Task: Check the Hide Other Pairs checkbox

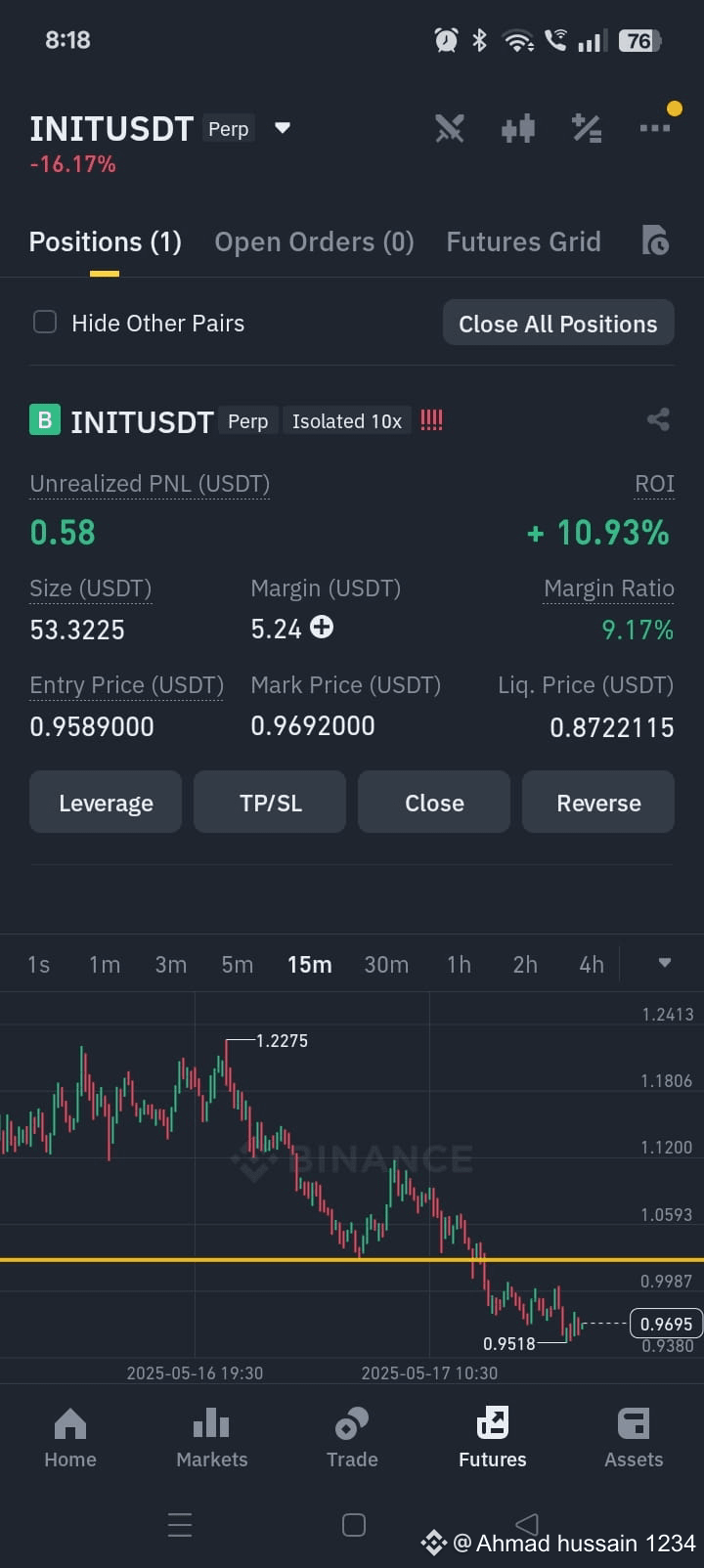Action: coord(45,323)
